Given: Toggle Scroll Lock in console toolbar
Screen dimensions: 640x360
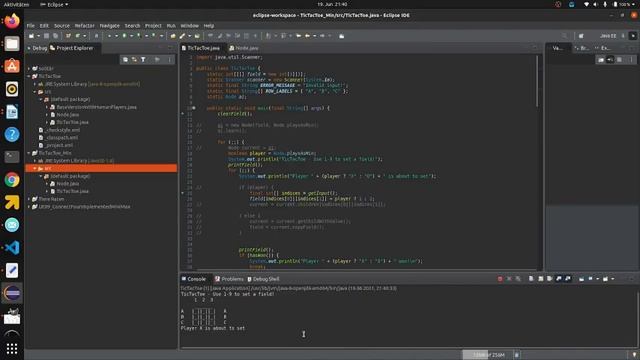Looking at the screenshot, I should pyautogui.click(x=540, y=279).
